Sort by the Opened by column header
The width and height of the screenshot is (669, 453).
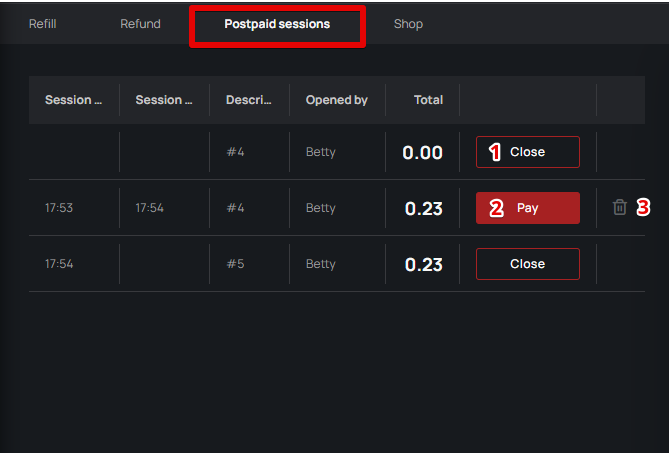[x=336, y=100]
